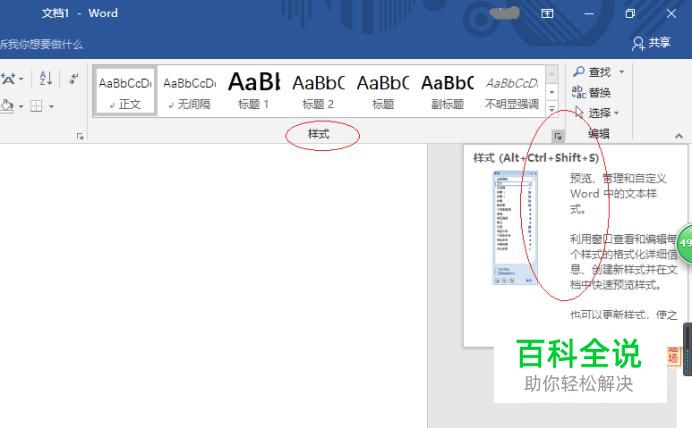Toggle show paragraph marks icon
692x428 pixels.
pos(73,79)
